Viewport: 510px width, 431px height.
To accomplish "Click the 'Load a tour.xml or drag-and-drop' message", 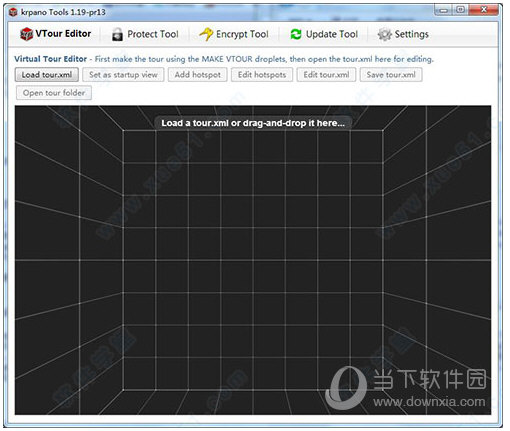I will click(253, 123).
